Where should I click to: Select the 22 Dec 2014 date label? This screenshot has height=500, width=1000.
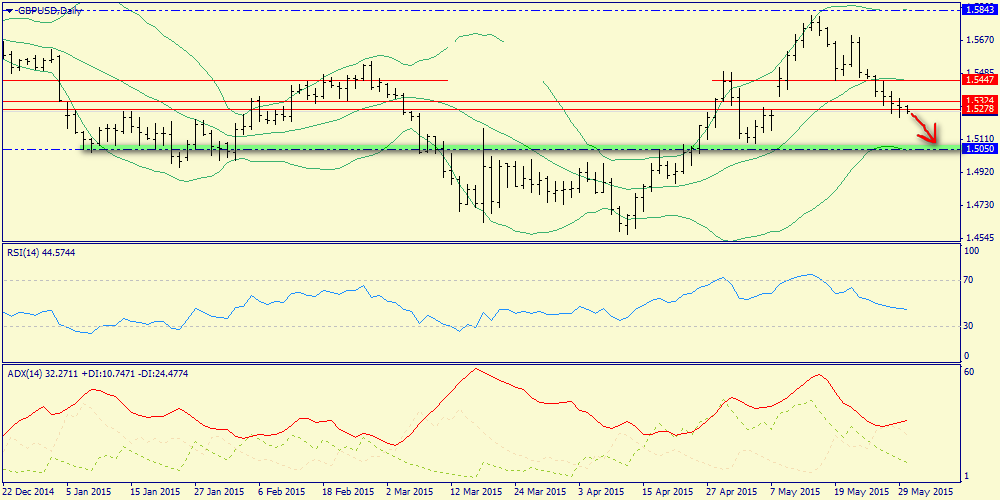coord(29,492)
